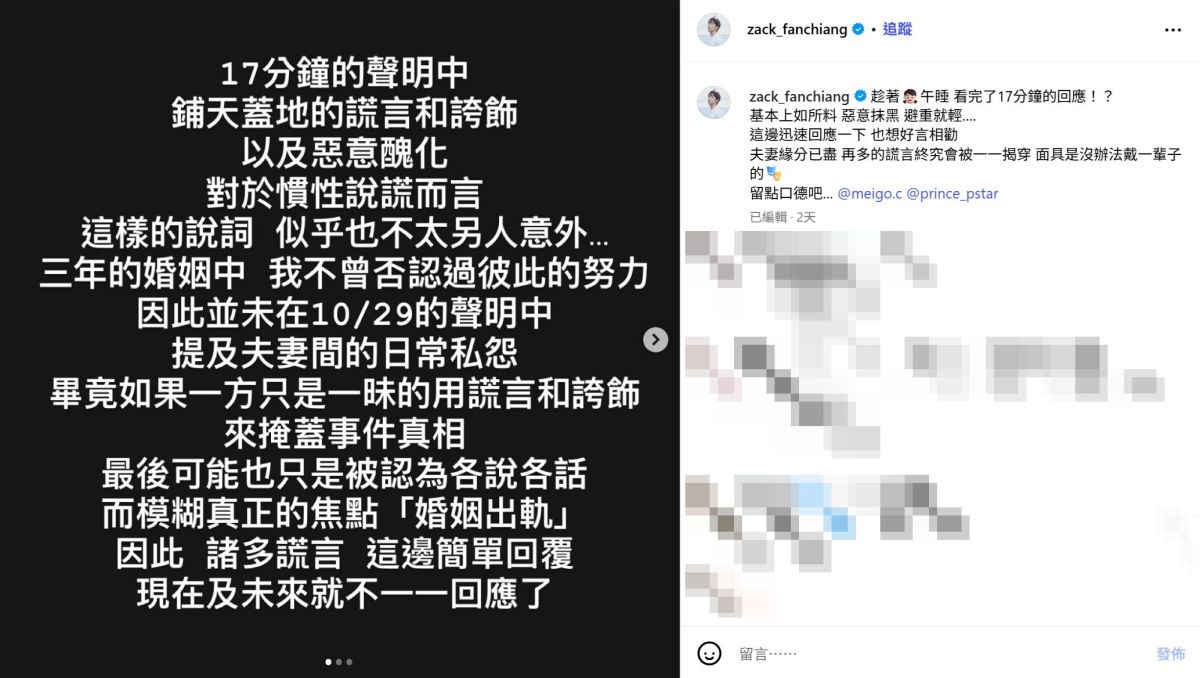1200x678 pixels.
Task: Click the black statement text image
Action: 340,339
